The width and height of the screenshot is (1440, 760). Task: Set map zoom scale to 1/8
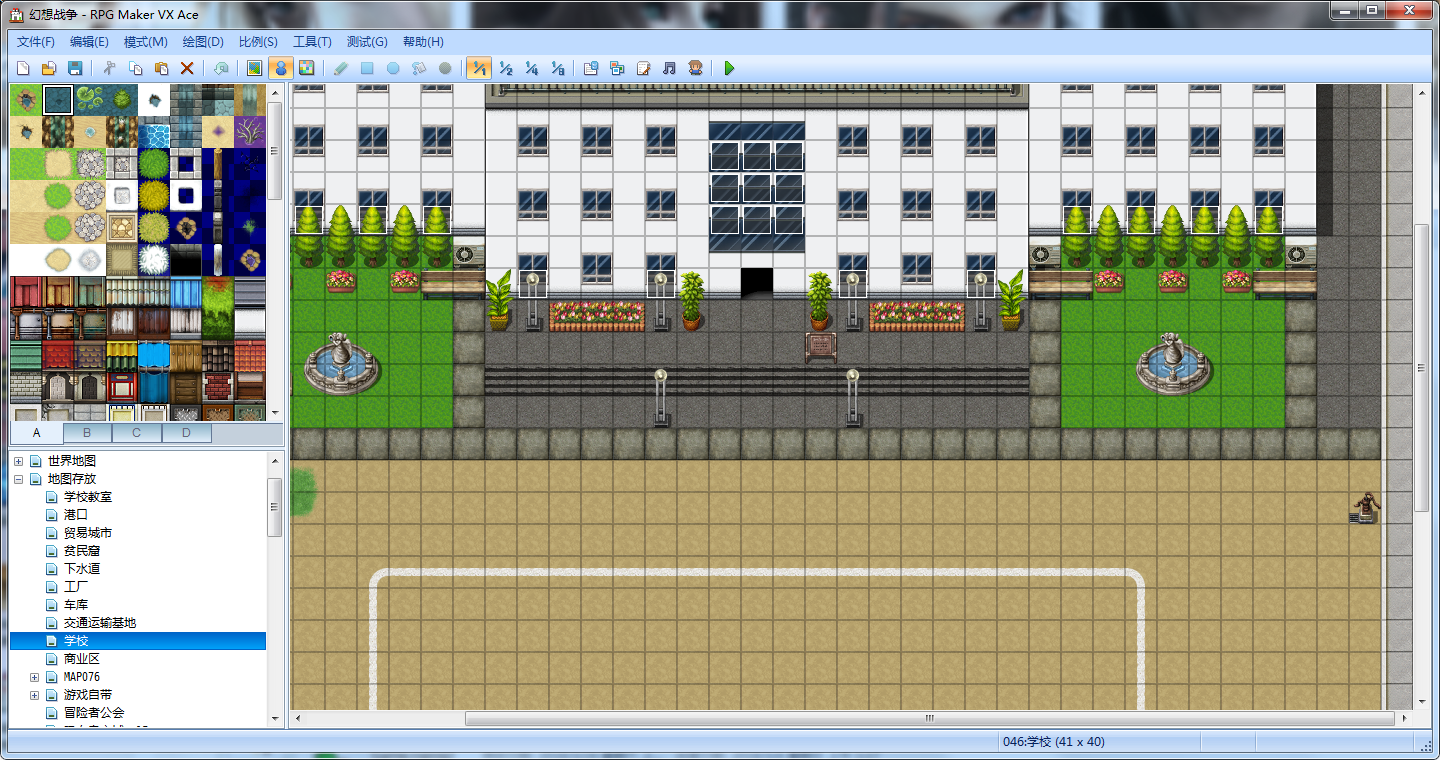[x=557, y=68]
